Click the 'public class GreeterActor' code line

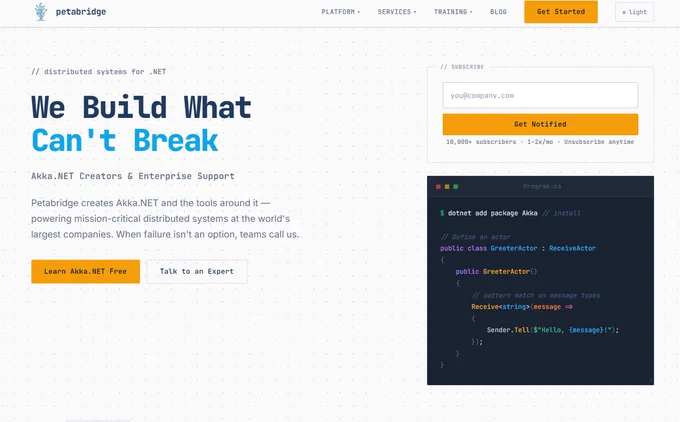(x=518, y=249)
